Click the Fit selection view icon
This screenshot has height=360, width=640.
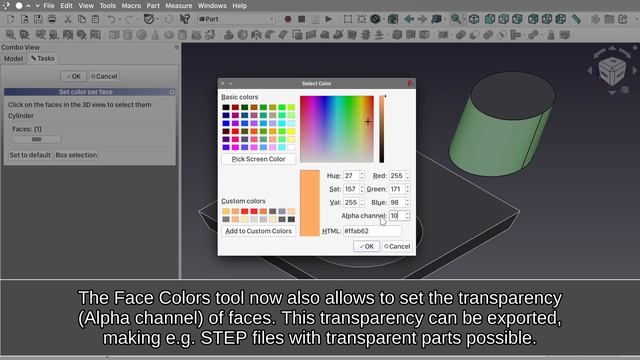[361, 19]
